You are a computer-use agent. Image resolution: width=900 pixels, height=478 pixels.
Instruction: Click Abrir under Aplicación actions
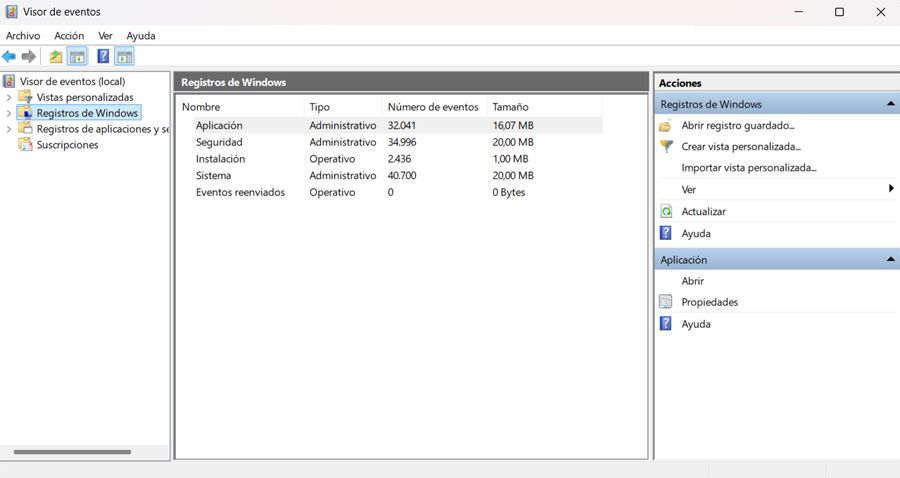692,281
